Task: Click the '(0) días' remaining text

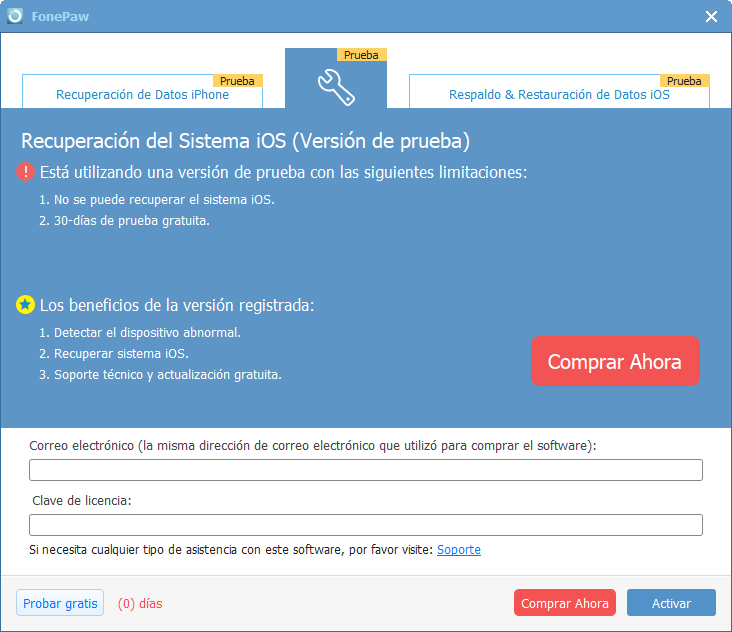Action: [x=140, y=604]
